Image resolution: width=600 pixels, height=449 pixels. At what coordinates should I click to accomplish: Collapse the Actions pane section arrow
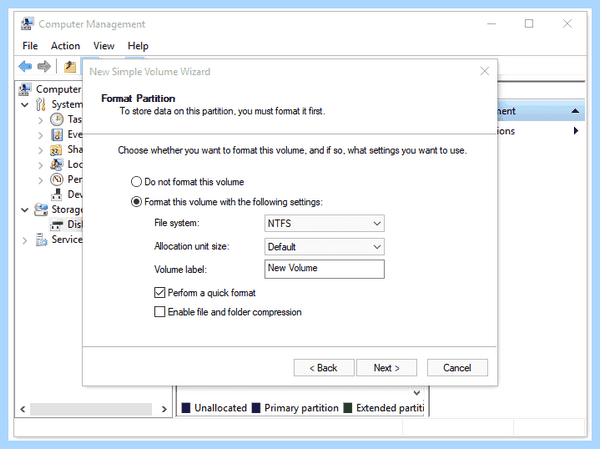click(x=575, y=111)
